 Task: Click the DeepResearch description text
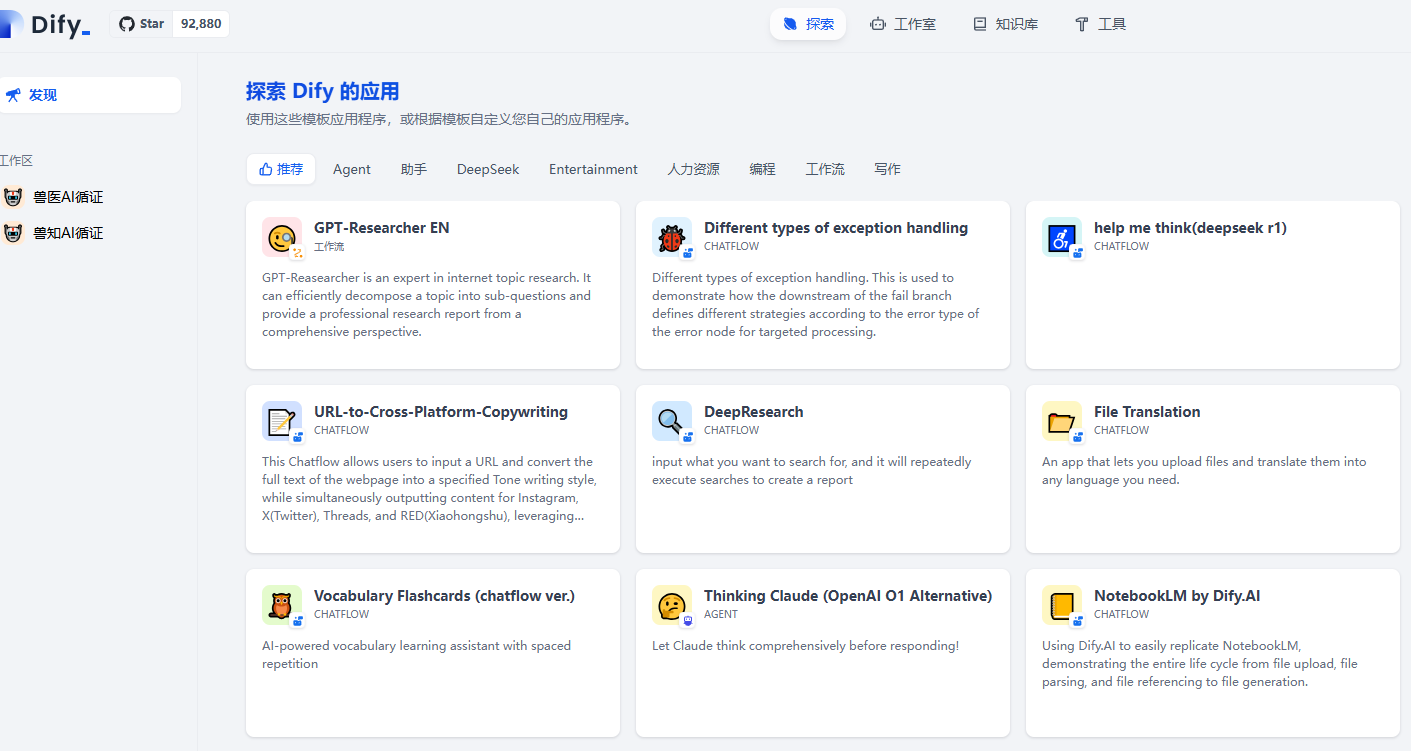point(812,471)
